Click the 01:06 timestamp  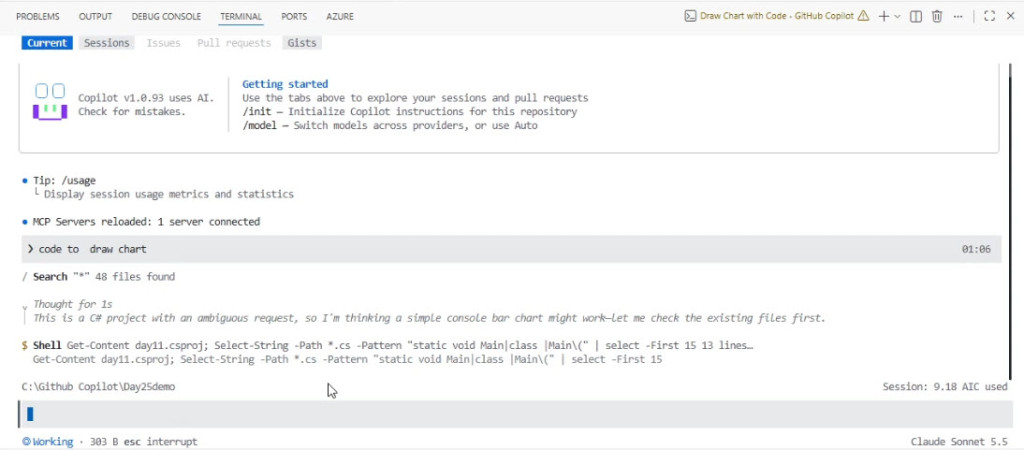[976, 249]
